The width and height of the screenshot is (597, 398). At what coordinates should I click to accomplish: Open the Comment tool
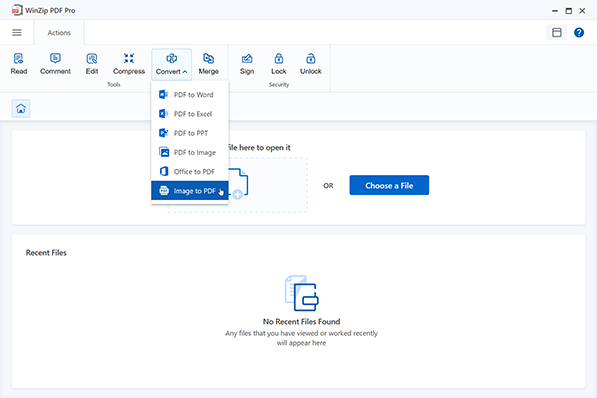coord(55,64)
